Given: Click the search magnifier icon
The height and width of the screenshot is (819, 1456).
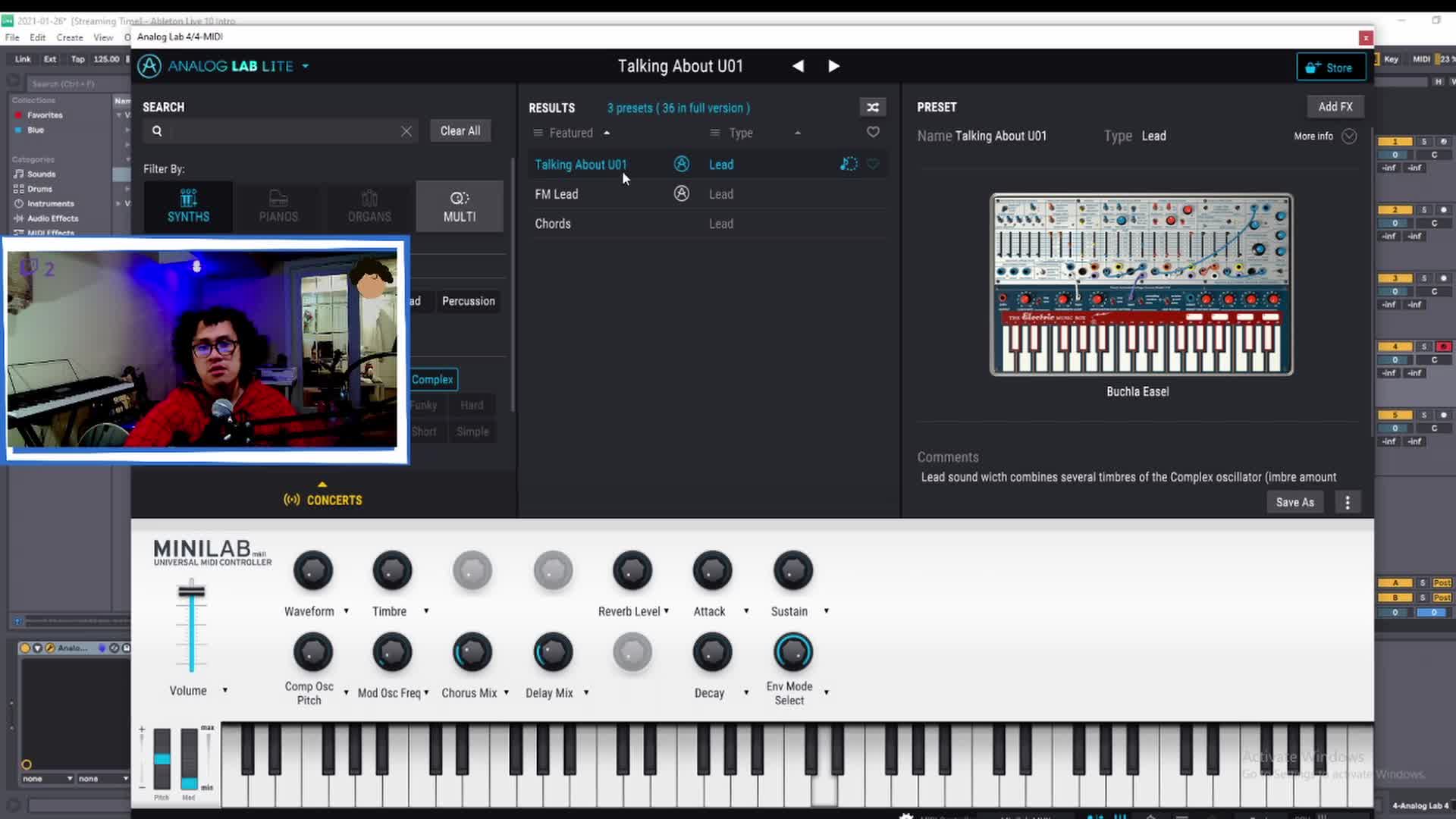Looking at the screenshot, I should point(157,131).
